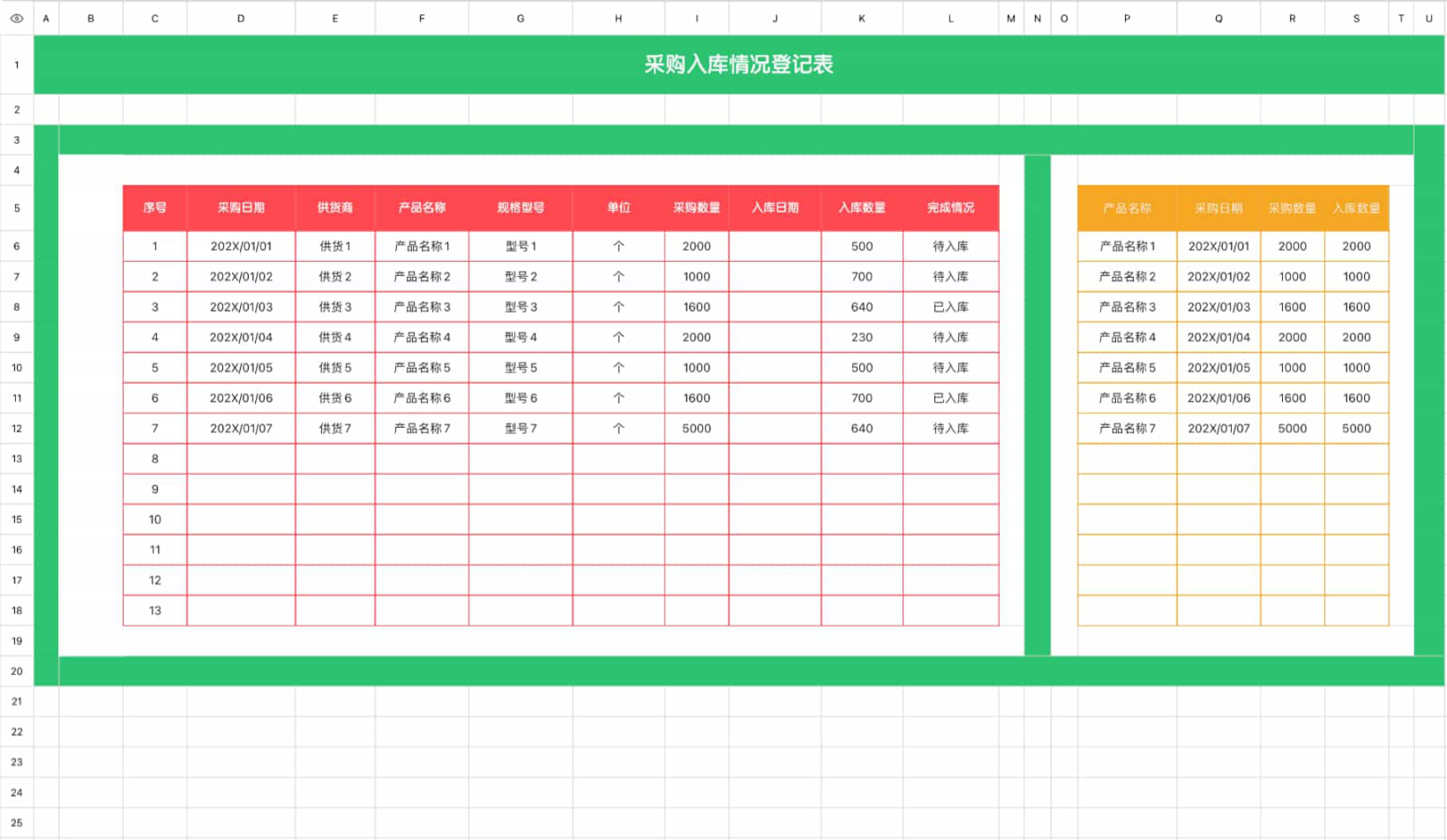Select 202X/01/05 in the orange table

click(x=1218, y=367)
